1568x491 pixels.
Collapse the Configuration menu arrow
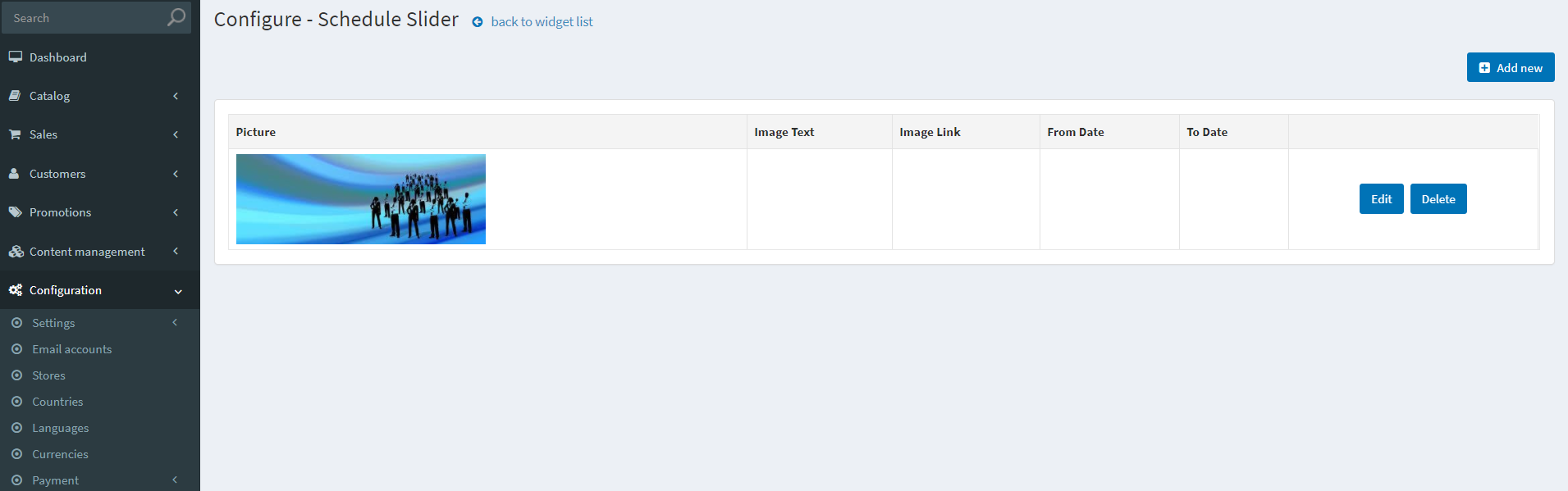pyautogui.click(x=178, y=291)
